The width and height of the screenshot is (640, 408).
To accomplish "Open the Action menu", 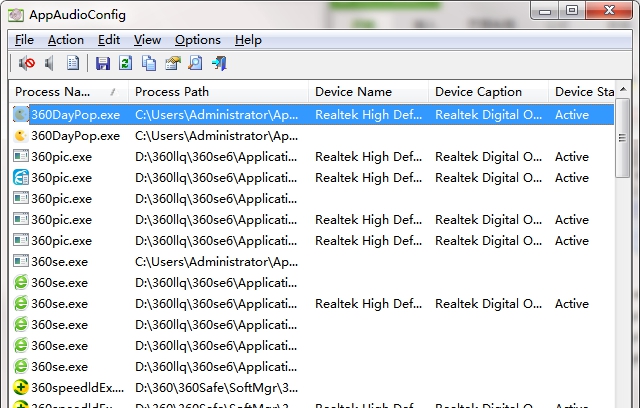I will (x=66, y=40).
